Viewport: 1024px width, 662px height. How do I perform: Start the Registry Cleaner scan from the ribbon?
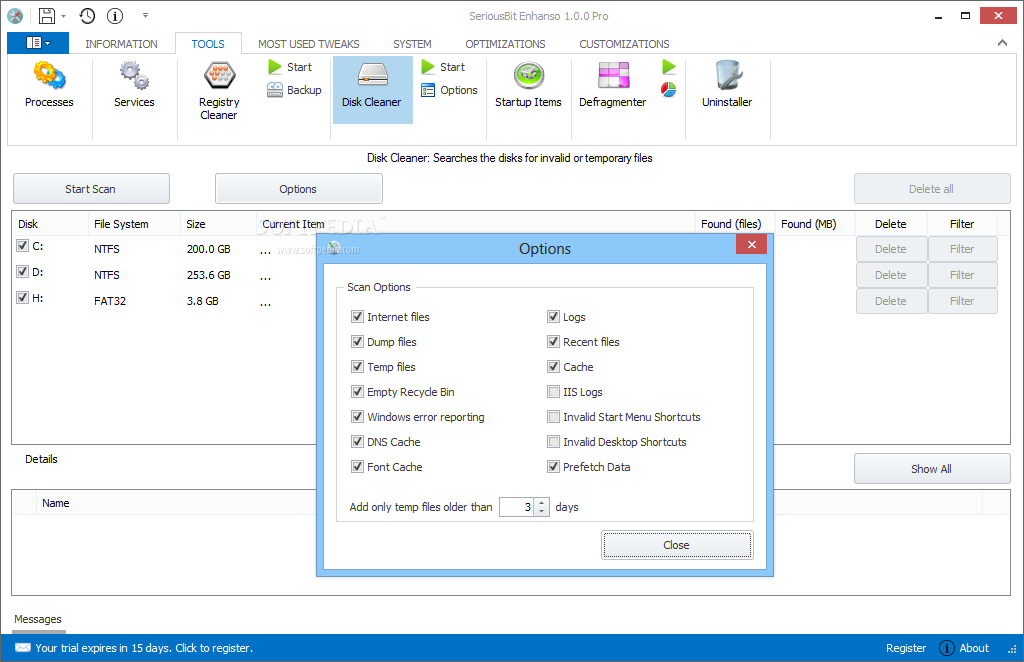click(x=290, y=67)
